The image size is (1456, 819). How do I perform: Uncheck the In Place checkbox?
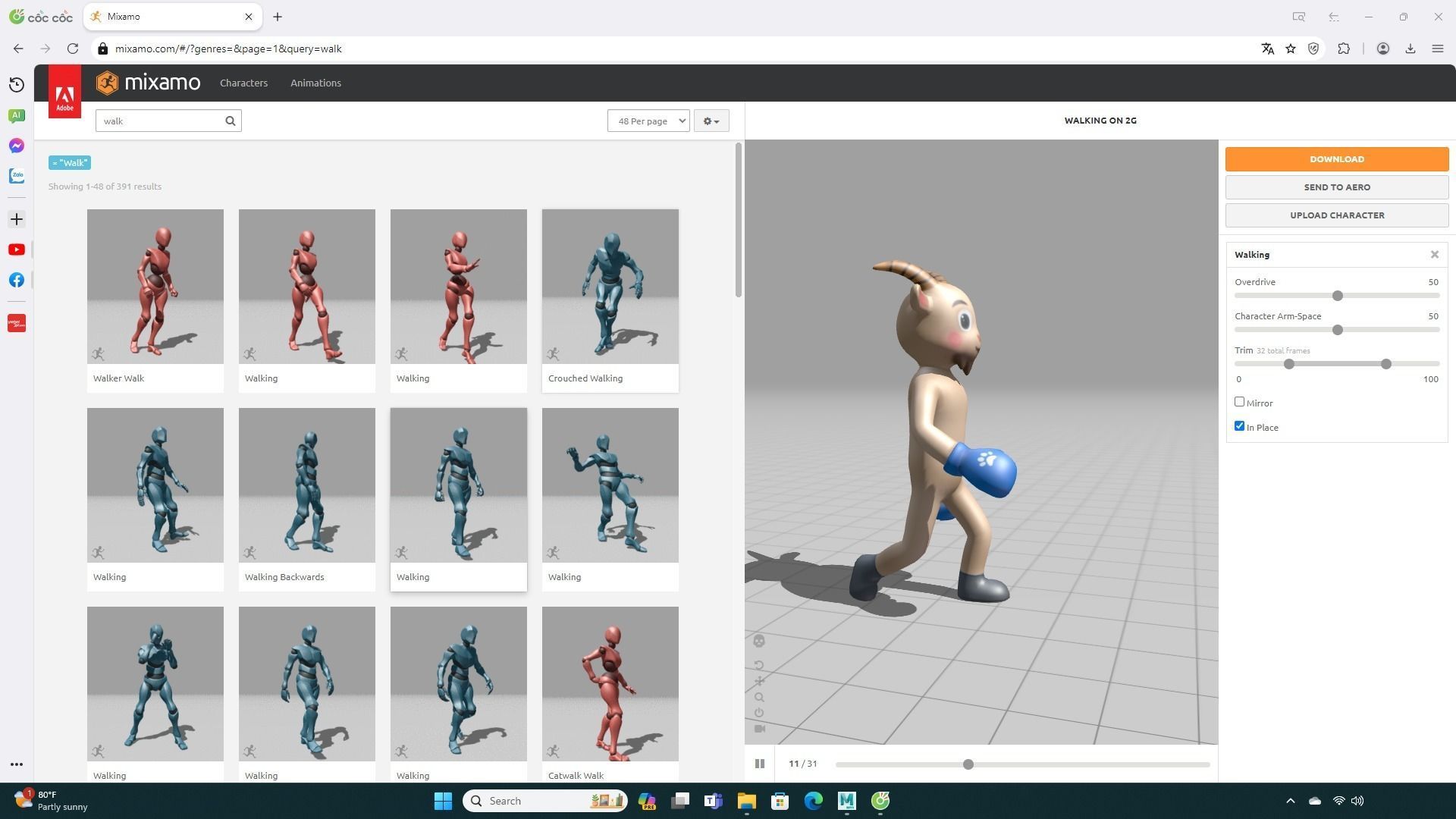point(1239,426)
